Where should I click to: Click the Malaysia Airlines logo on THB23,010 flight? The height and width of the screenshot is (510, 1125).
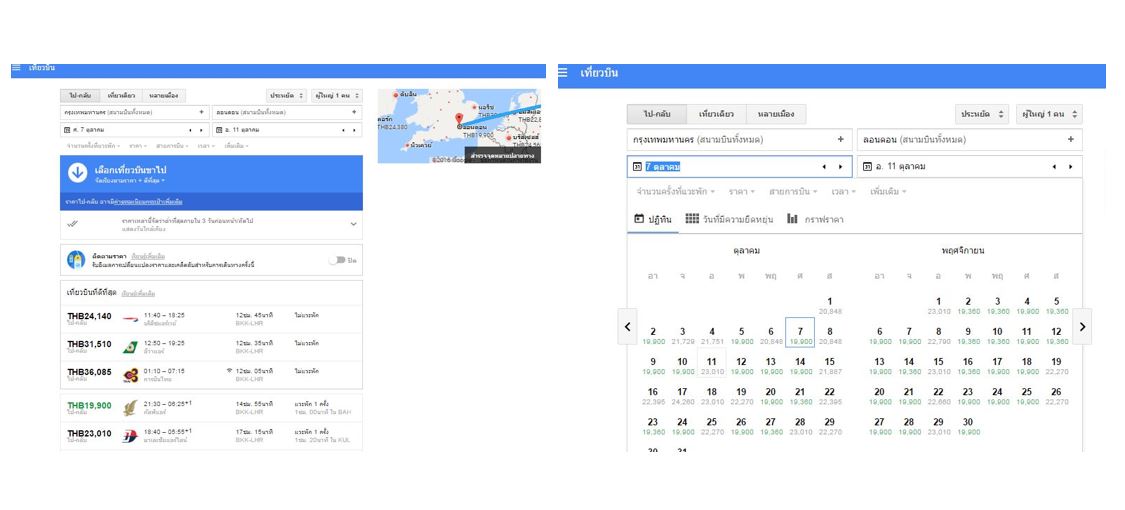point(129,435)
